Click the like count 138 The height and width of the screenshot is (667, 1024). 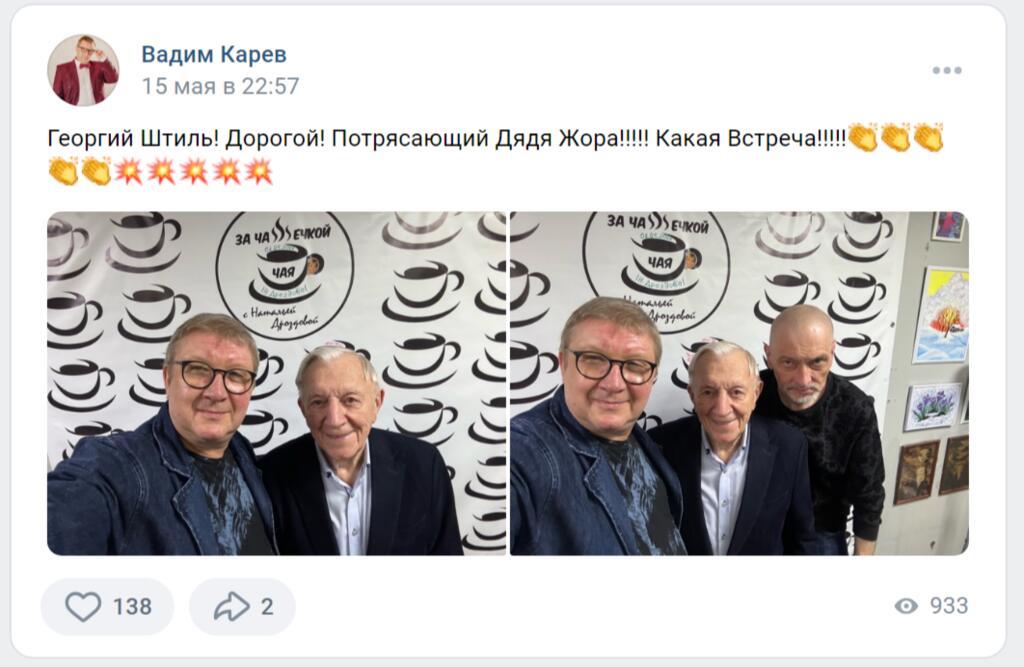pyautogui.click(x=133, y=607)
